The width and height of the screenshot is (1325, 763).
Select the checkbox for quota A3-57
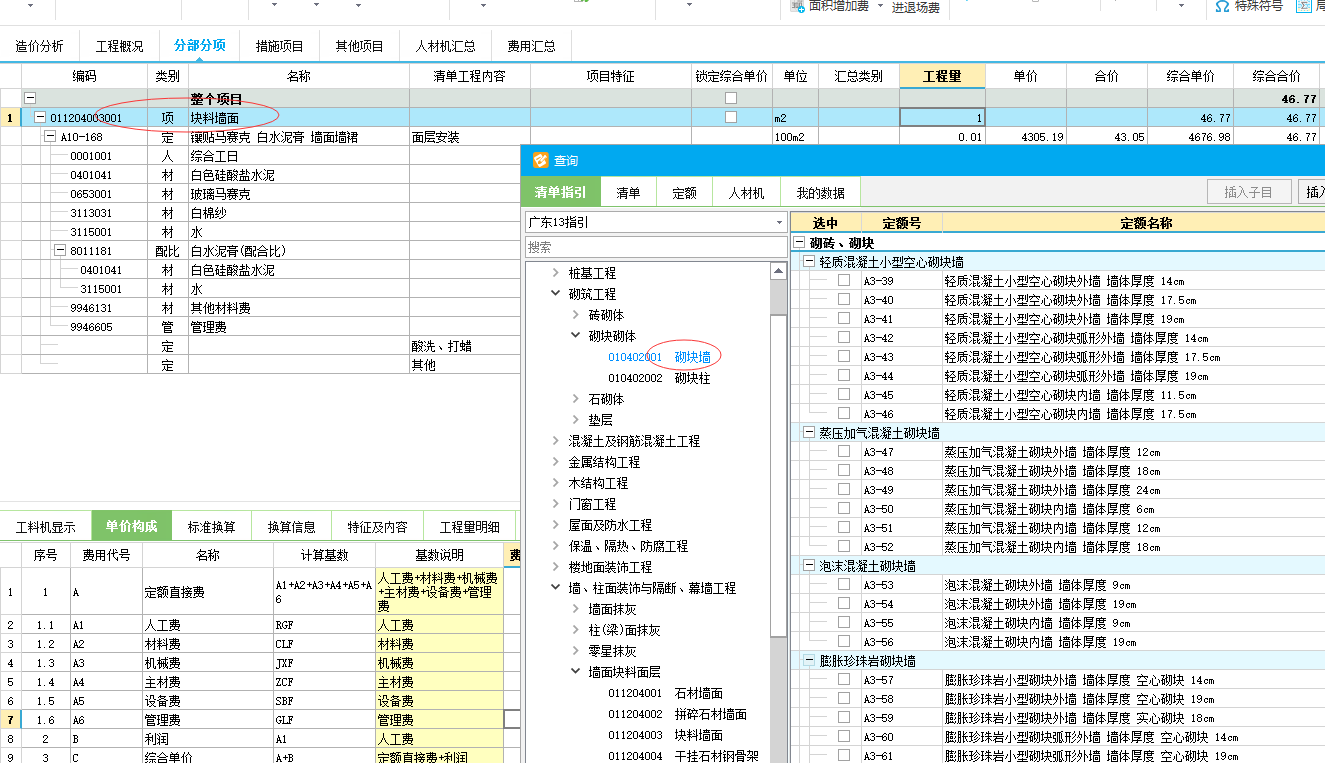[844, 679]
